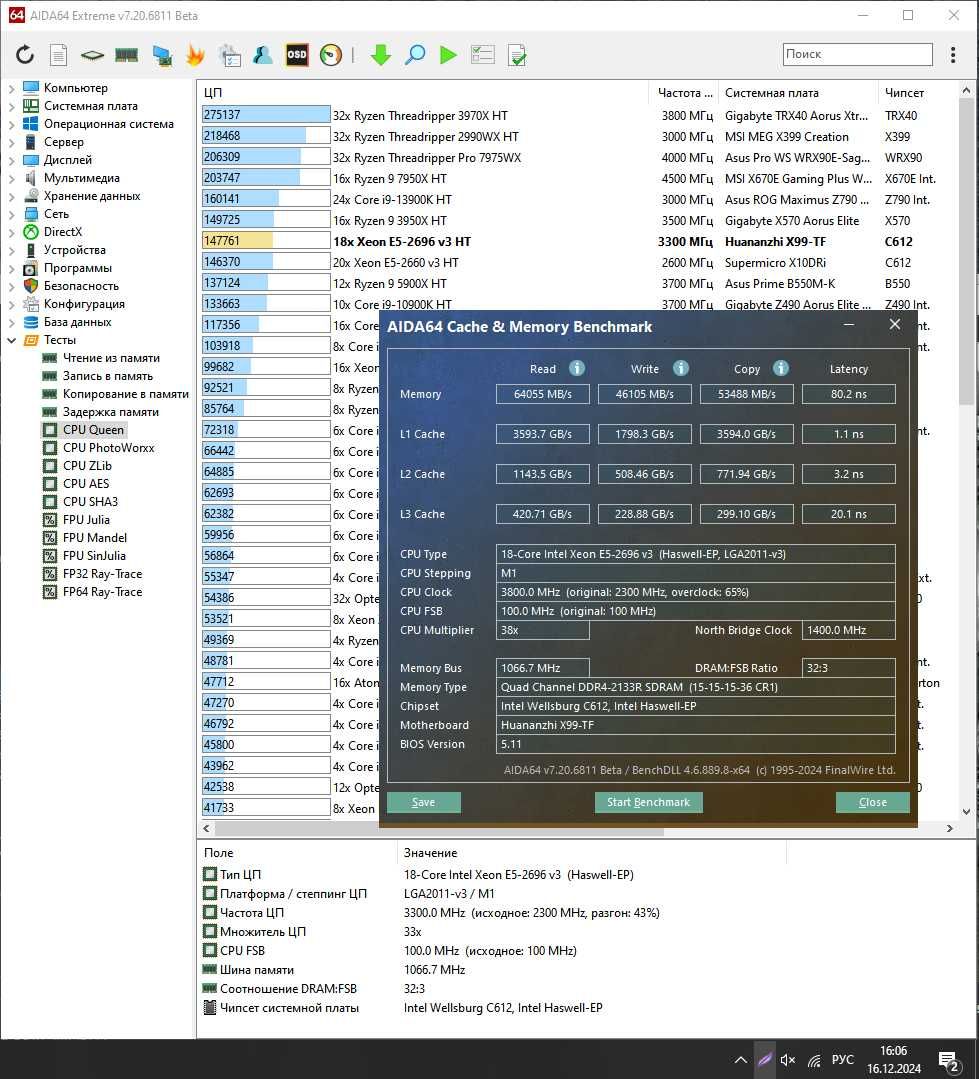Viewport: 979px width, 1079px height.
Task: Click the Start Benchmark button
Action: click(x=648, y=802)
